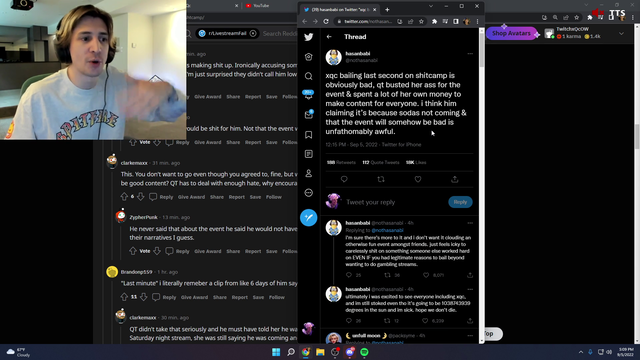Click share icon under main hasanbabi tweet

455,179
